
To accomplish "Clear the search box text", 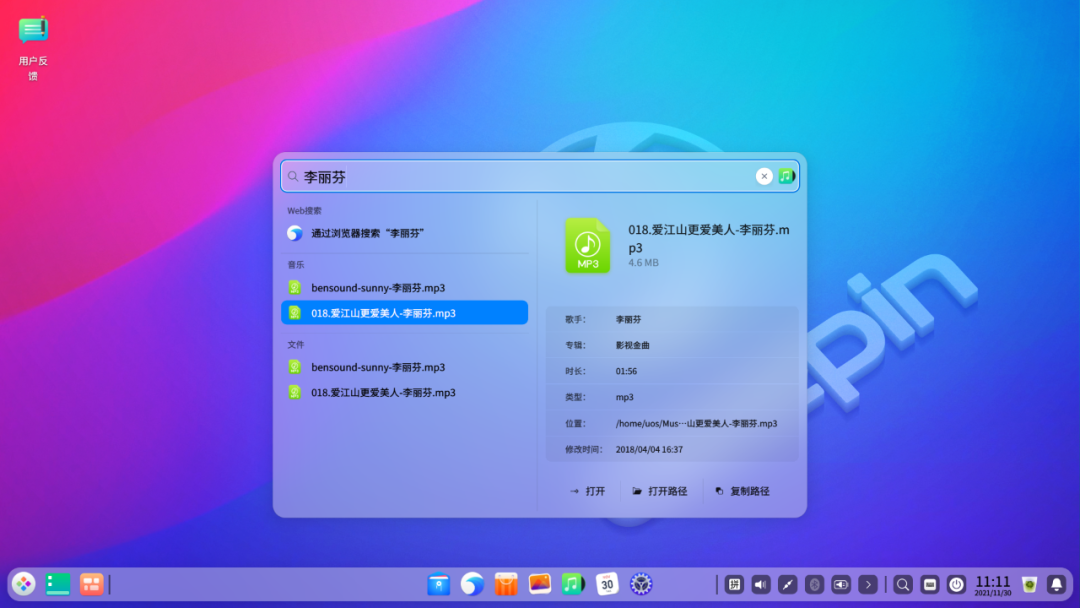I will [x=764, y=176].
